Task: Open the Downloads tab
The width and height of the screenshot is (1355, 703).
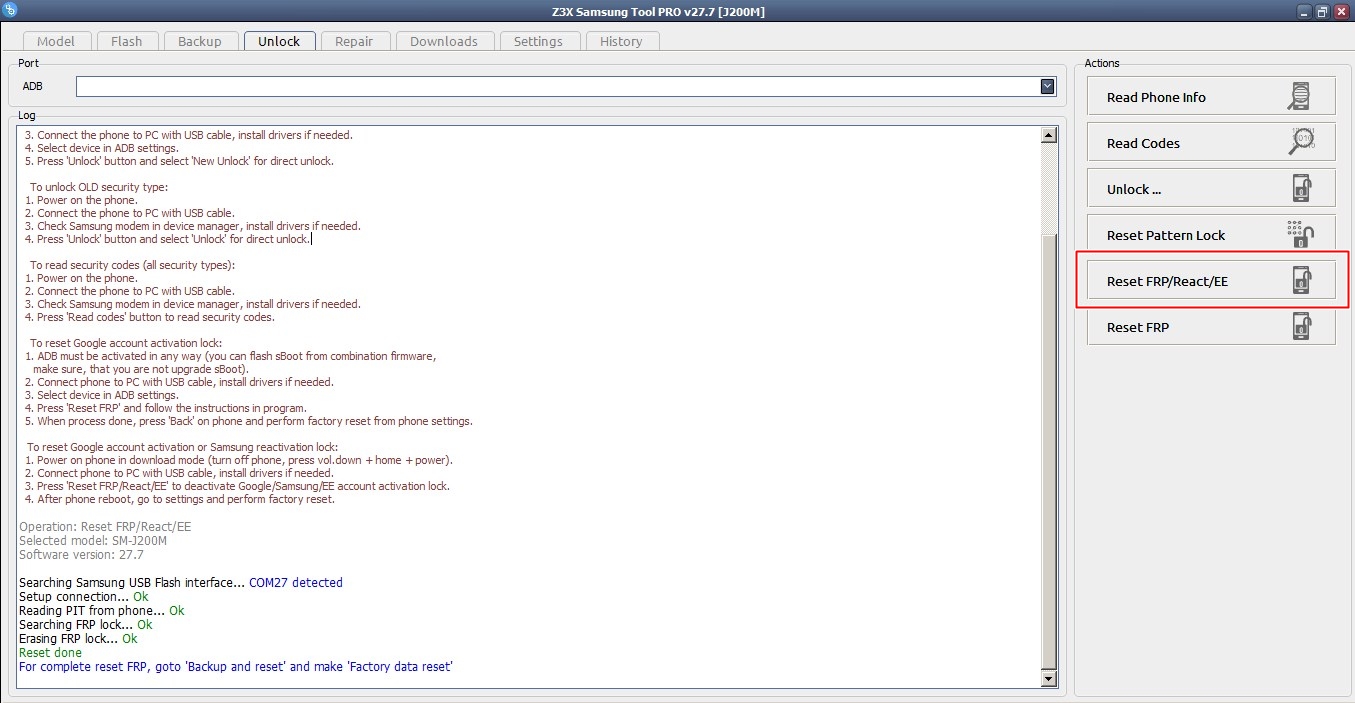Action: click(x=444, y=41)
